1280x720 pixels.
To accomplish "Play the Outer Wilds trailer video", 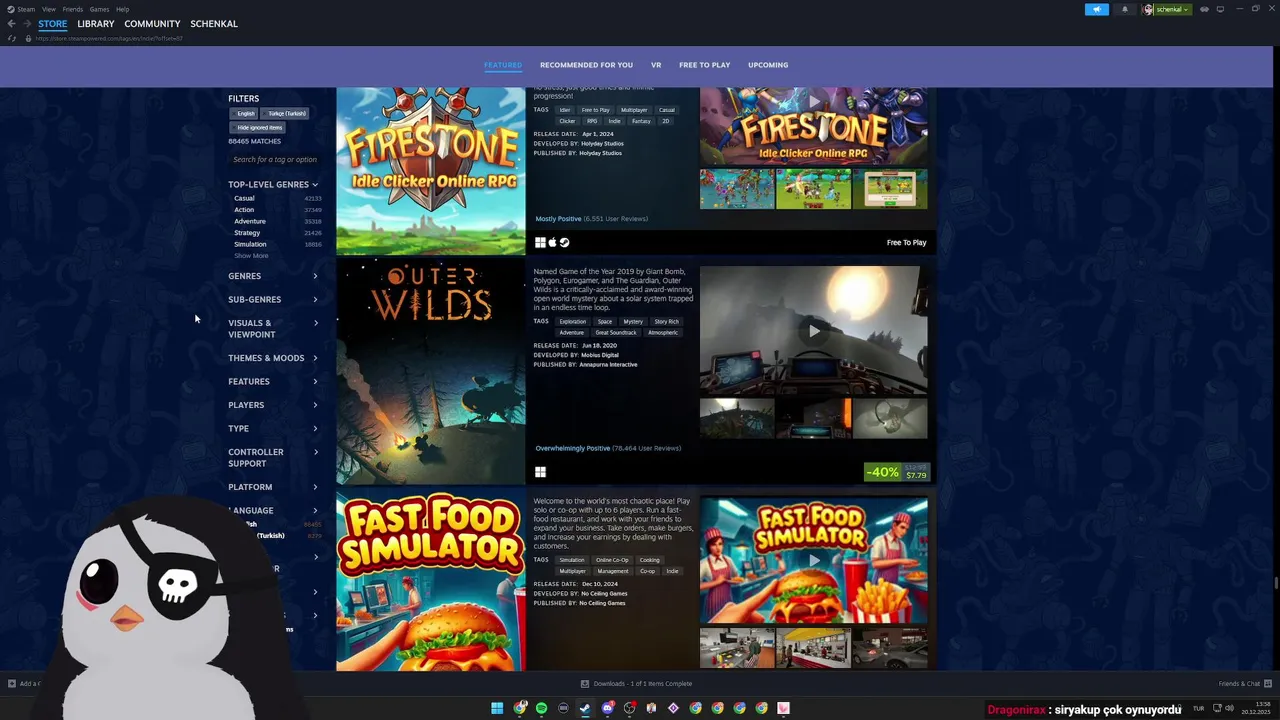I will click(814, 331).
